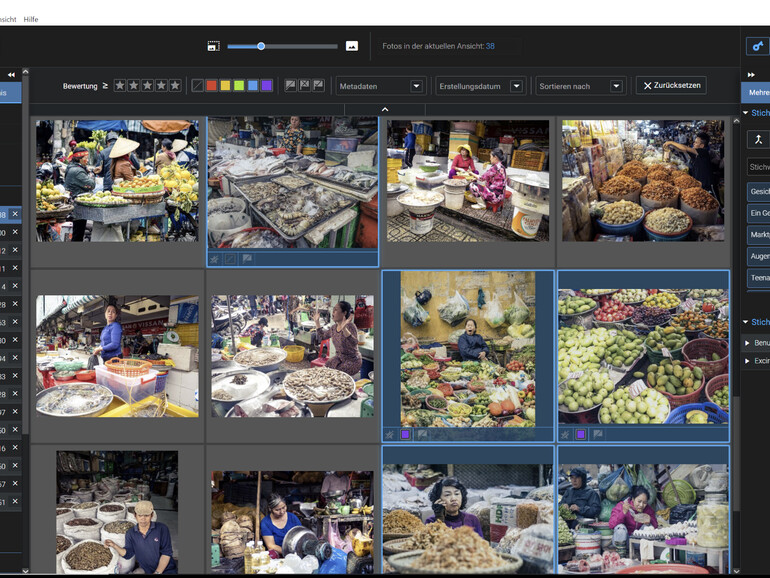
Task: Click the rating comparison operator ≥
Action: coord(105,86)
